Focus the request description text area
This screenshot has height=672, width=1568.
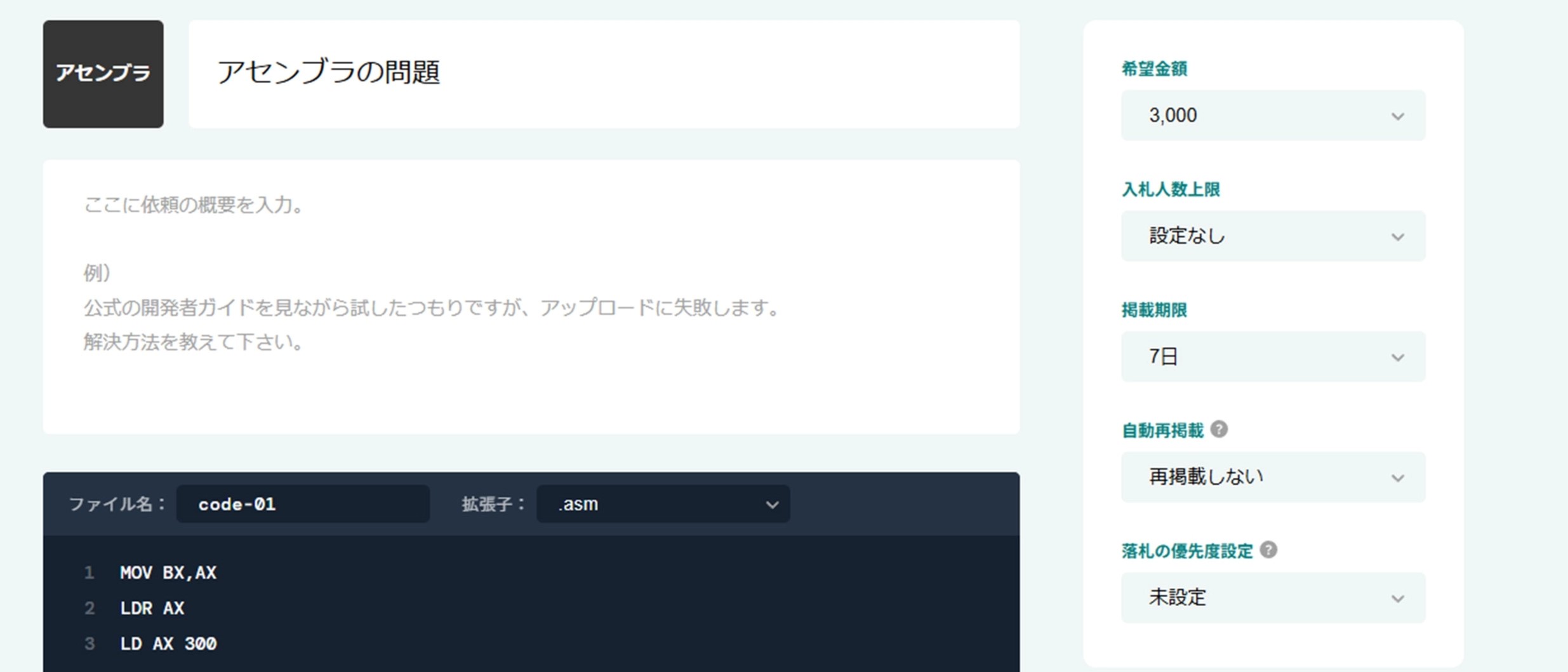(x=531, y=297)
